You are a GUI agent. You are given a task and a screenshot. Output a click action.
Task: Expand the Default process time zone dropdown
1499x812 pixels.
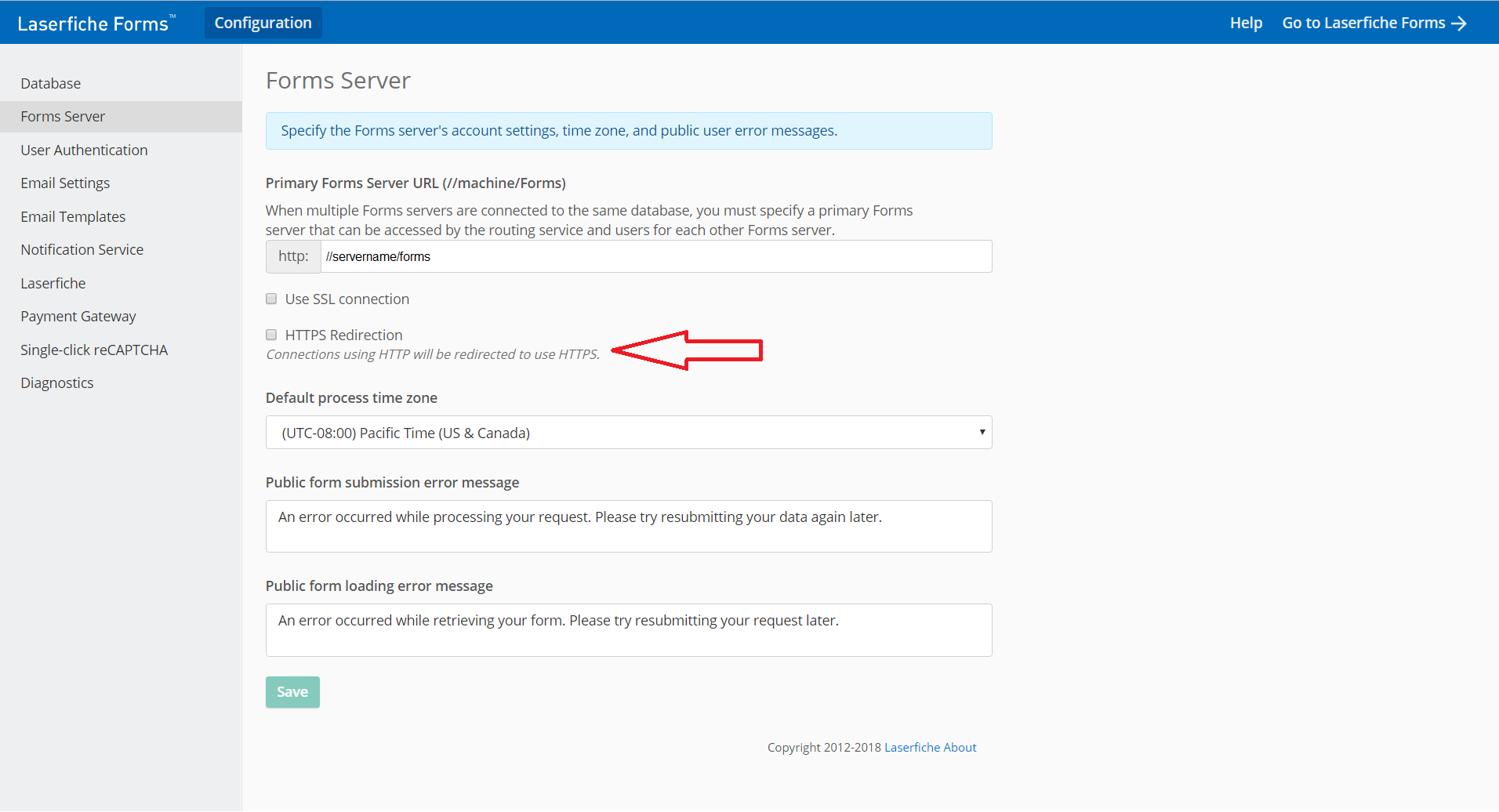[x=629, y=433]
